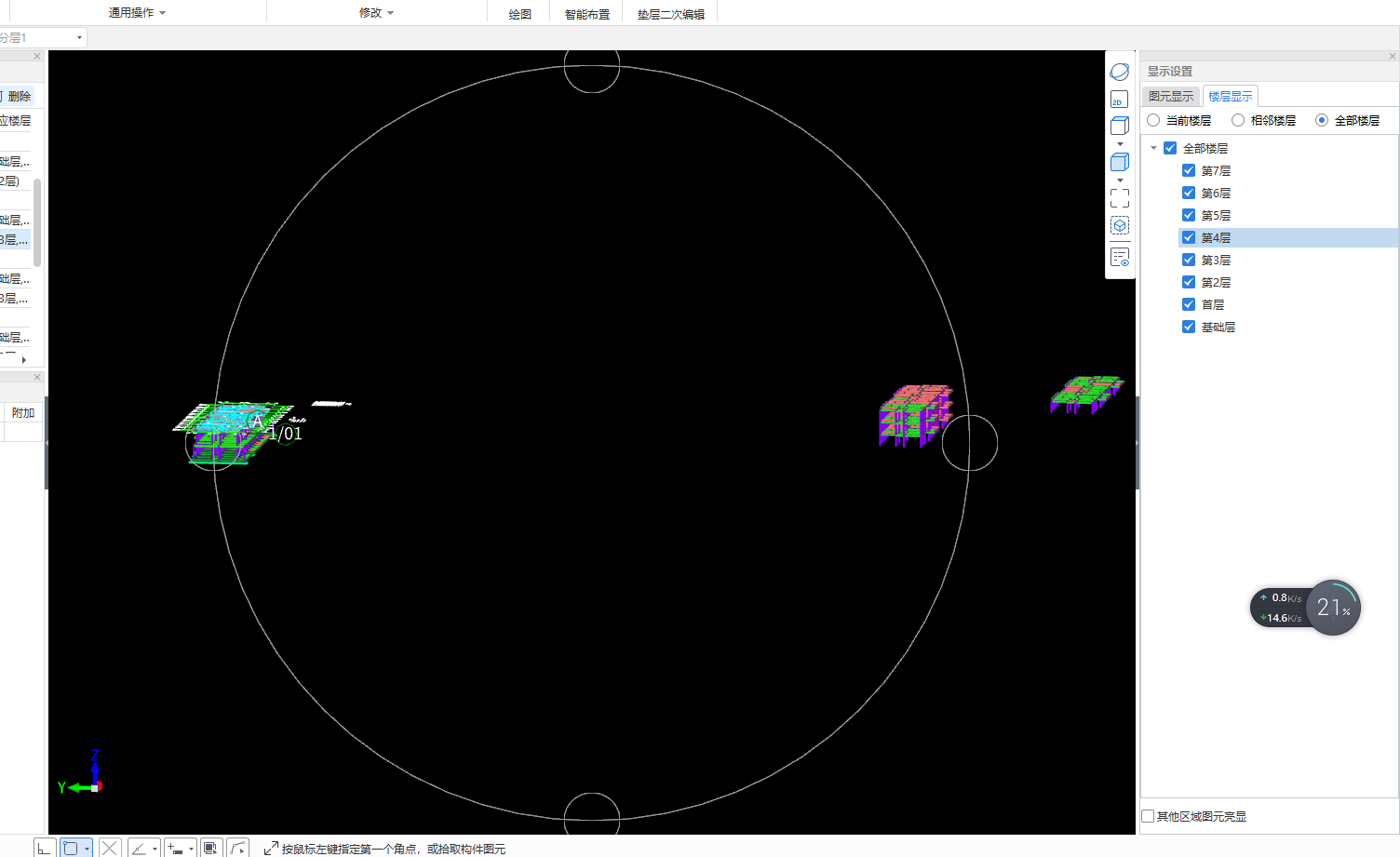Click the X cross snap icon
This screenshot has width=1400, height=857.
[110, 849]
